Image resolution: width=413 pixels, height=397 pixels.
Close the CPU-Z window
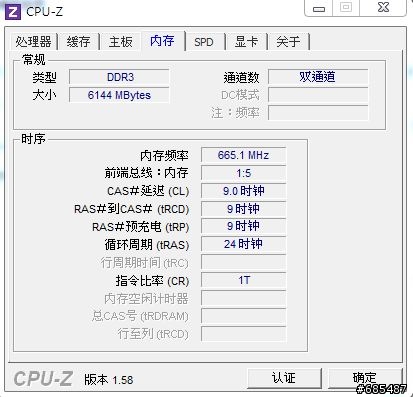point(383,8)
